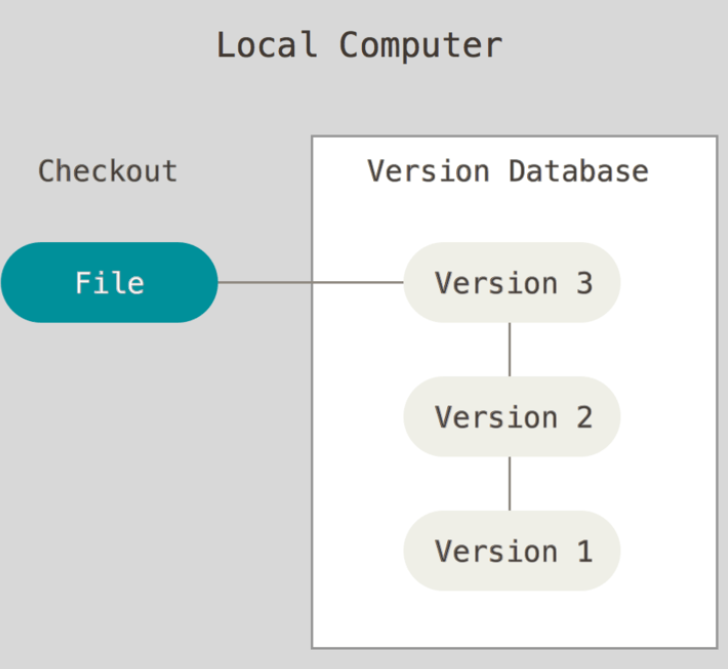Click the Local Computer title
The width and height of the screenshot is (728, 669).
tap(359, 45)
